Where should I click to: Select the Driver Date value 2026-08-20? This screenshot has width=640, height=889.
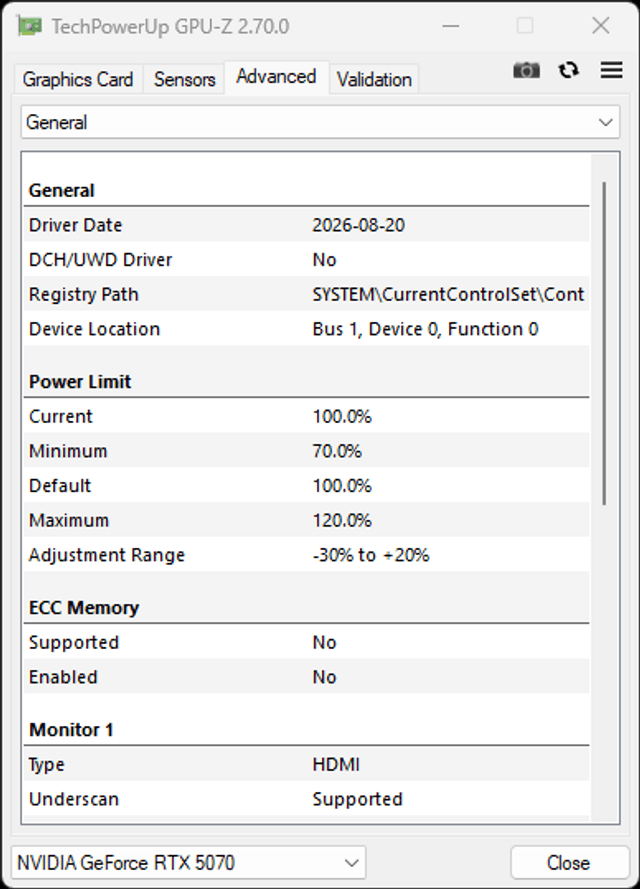coord(358,225)
